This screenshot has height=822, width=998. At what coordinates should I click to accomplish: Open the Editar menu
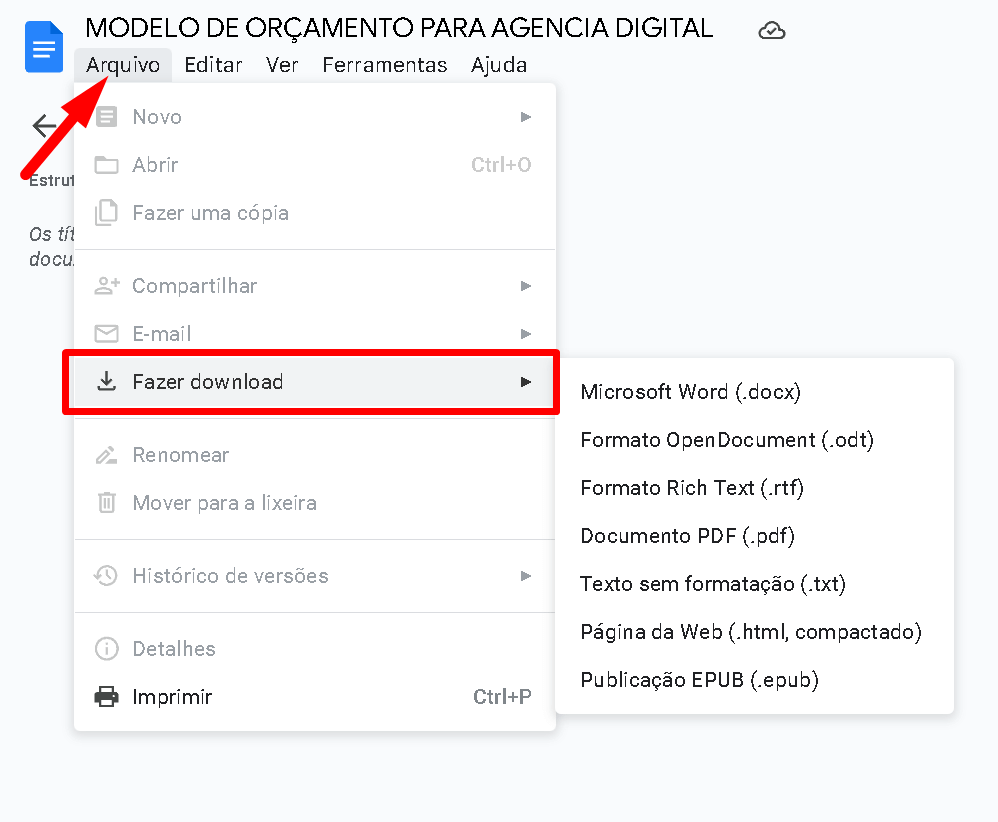pyautogui.click(x=213, y=65)
